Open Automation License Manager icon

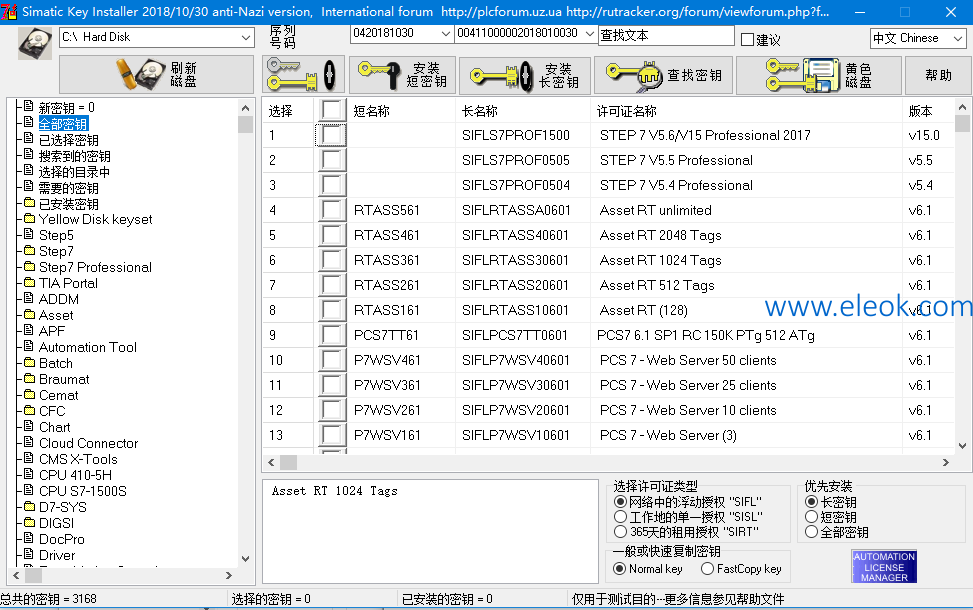click(x=884, y=567)
